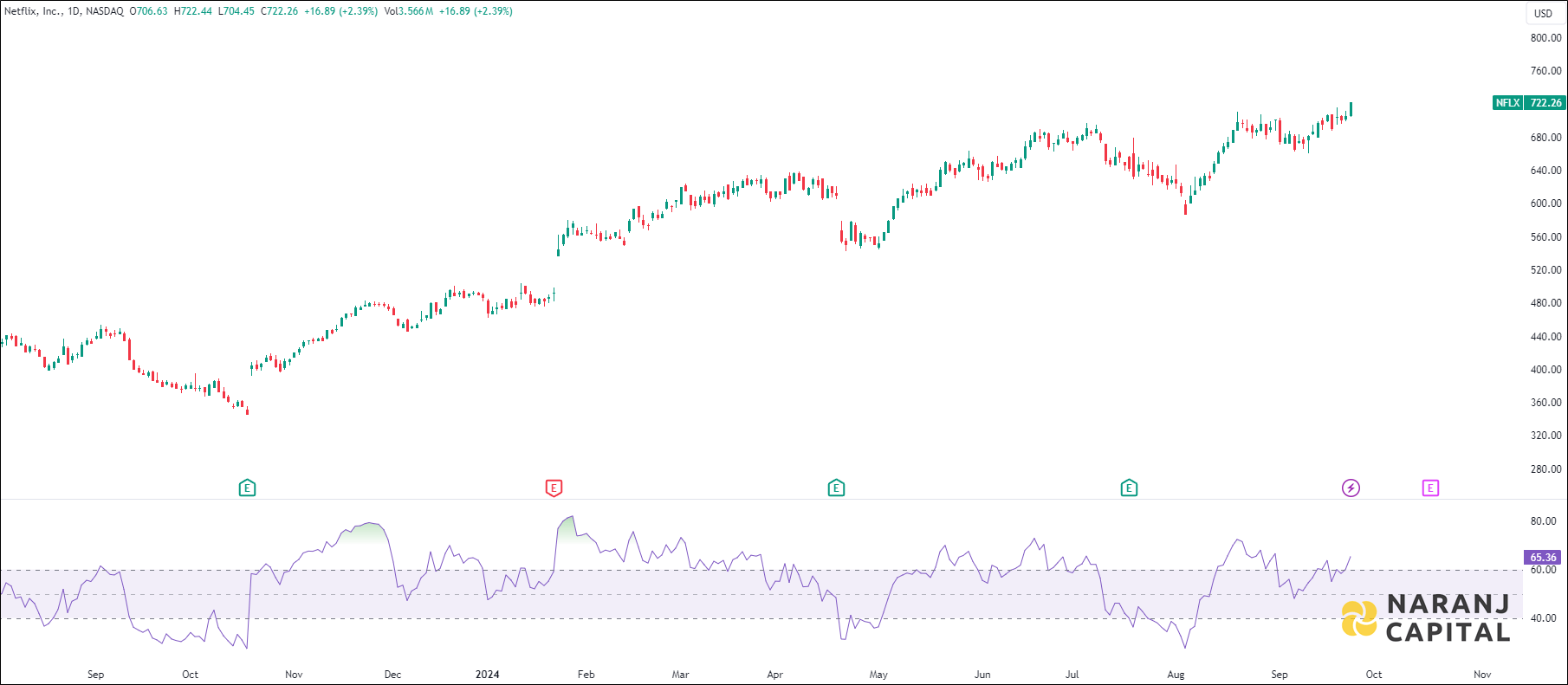The height and width of the screenshot is (685, 1568).
Task: Open the red earnings marker near February
Action: pyautogui.click(x=554, y=488)
